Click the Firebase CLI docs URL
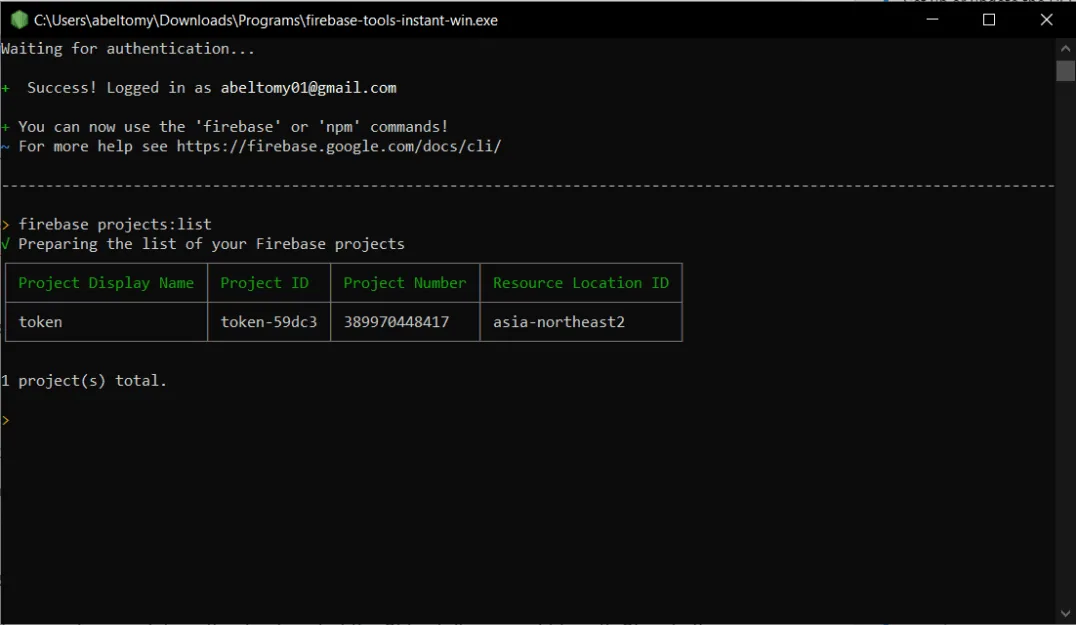 (339, 146)
